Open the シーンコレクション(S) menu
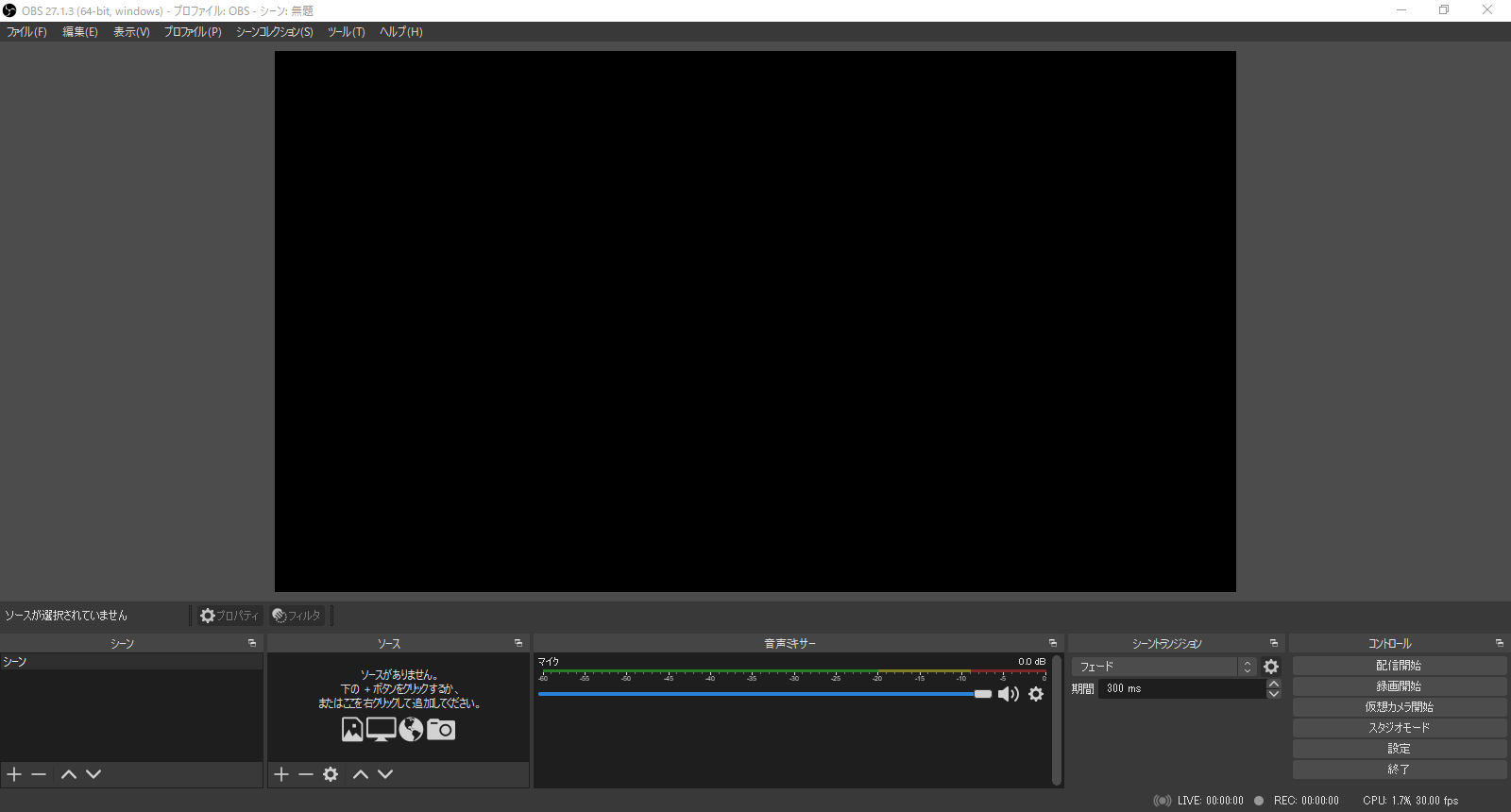Image resolution: width=1511 pixels, height=812 pixels. point(275,32)
